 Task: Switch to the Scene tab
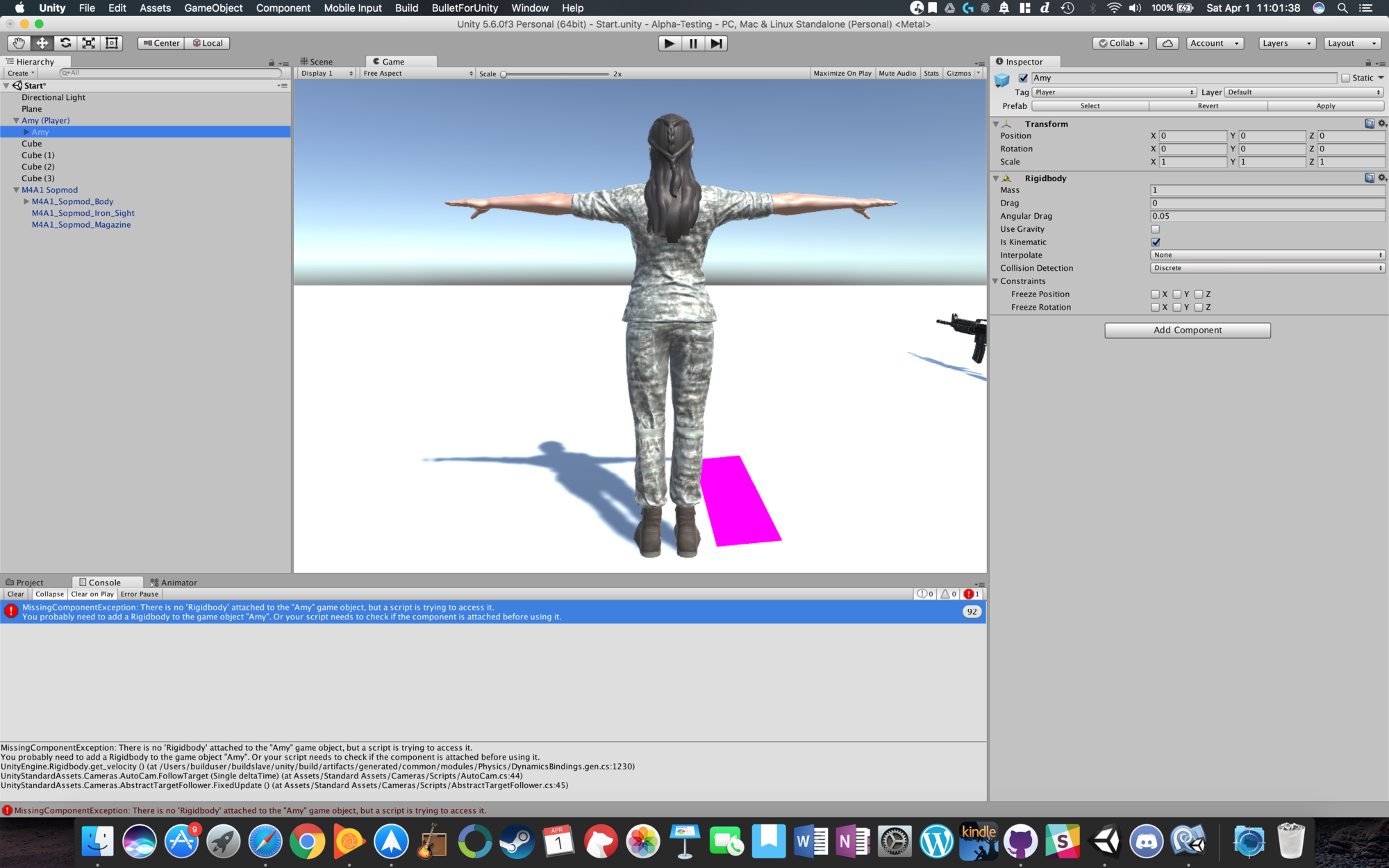317,62
